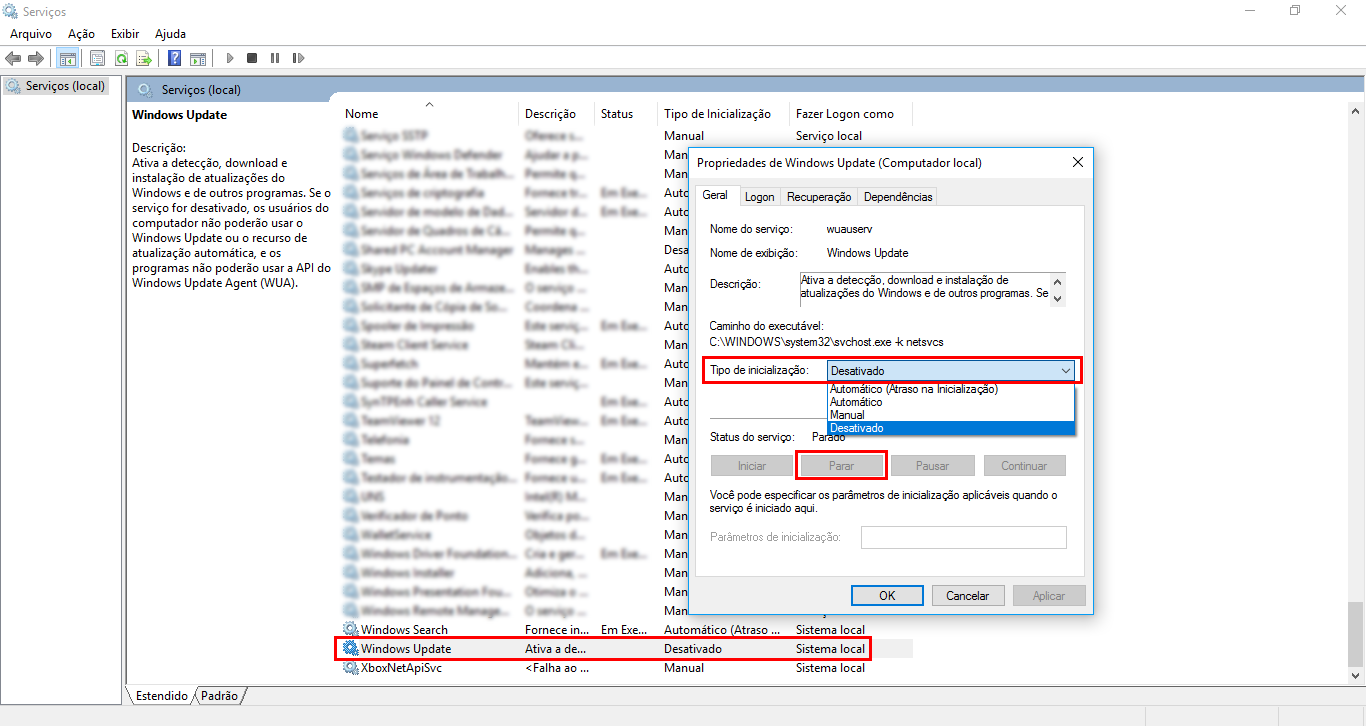Viewport: 1366px width, 726px height.
Task: Click the Refresh toolbar icon
Action: point(121,58)
